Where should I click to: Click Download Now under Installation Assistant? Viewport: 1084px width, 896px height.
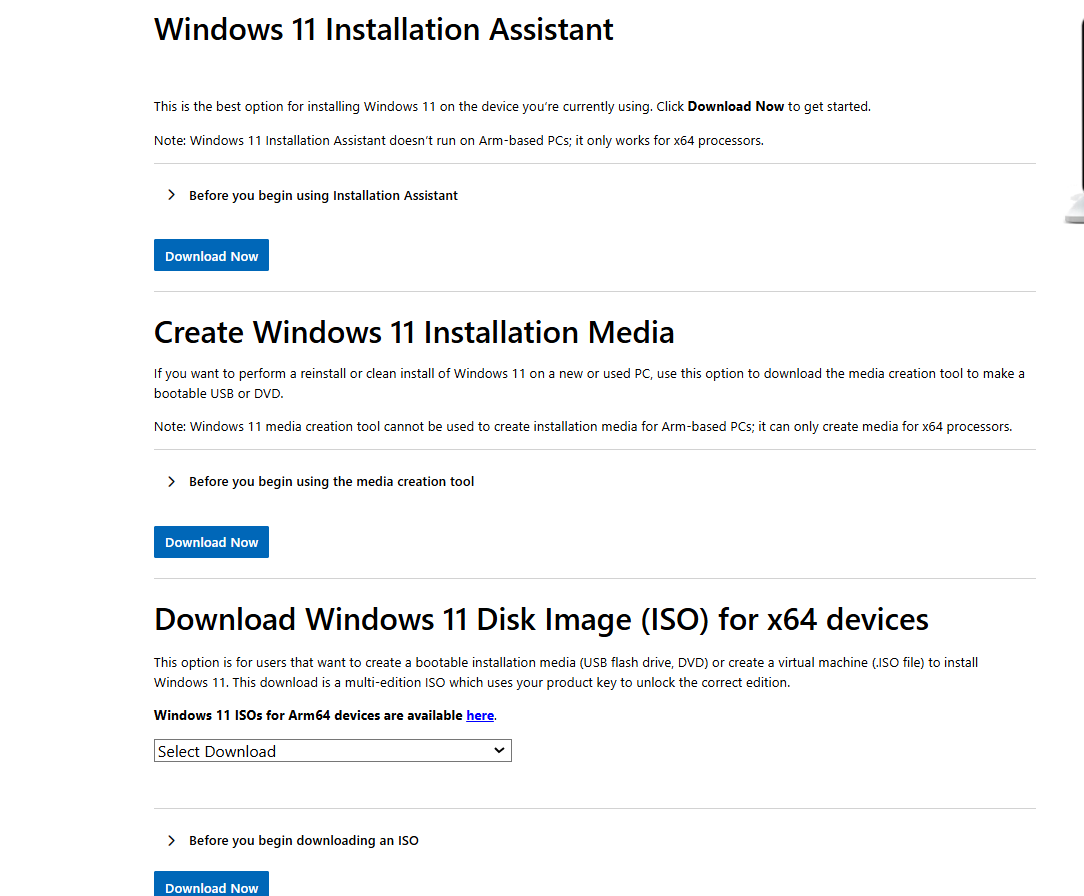212,255
